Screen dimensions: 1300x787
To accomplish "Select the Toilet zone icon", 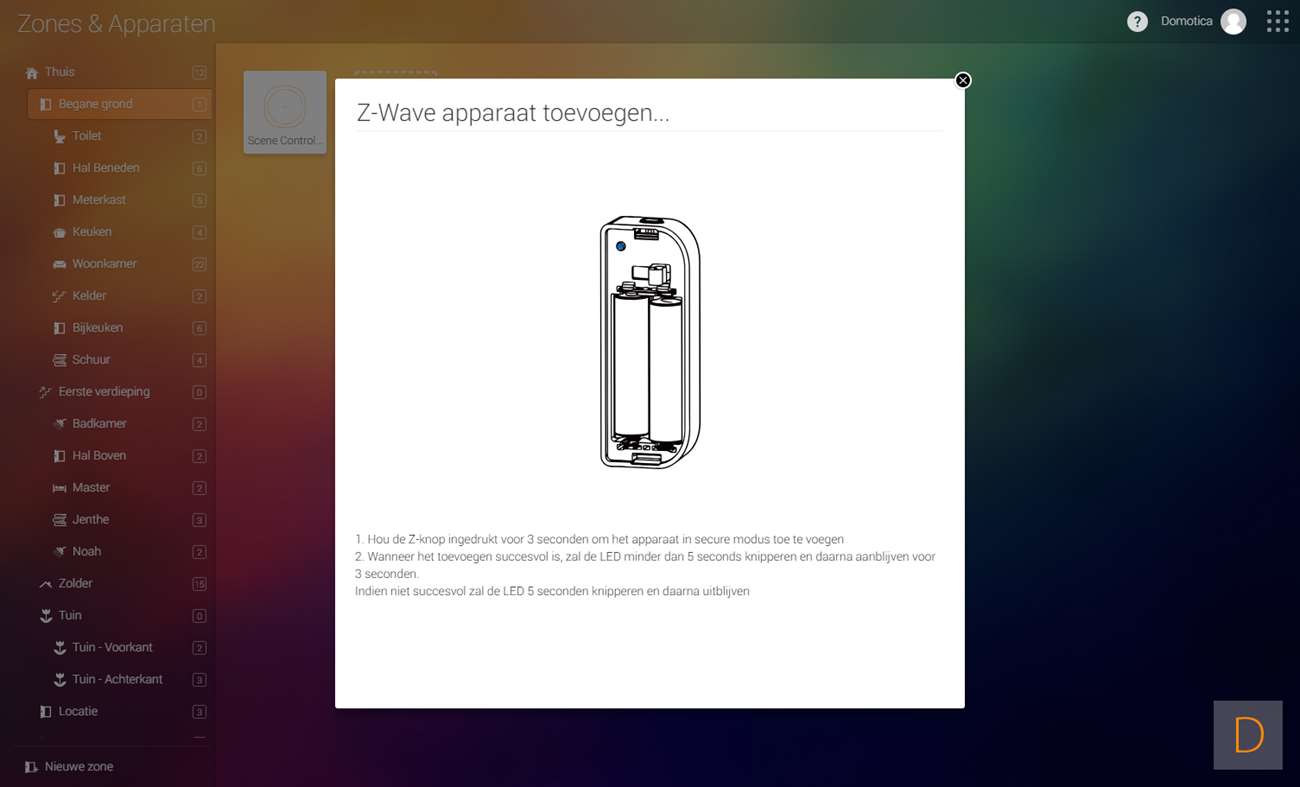I will coord(59,136).
